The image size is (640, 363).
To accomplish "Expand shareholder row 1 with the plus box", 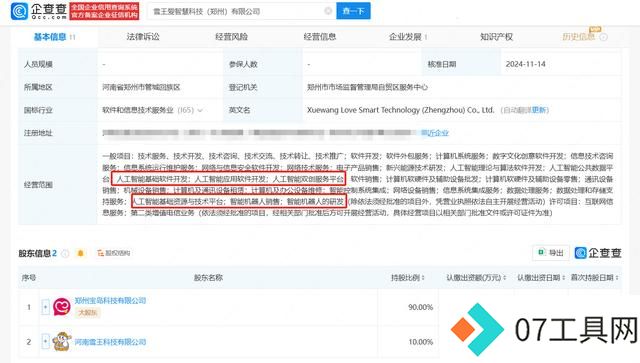I will click(45, 306).
